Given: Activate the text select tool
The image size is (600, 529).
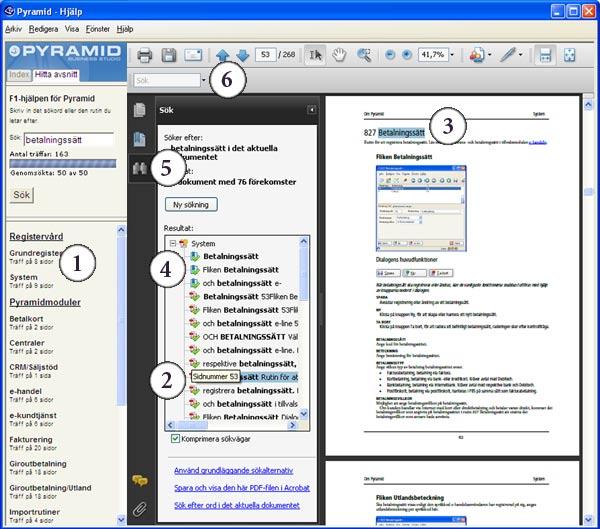Looking at the screenshot, I should (x=315, y=55).
